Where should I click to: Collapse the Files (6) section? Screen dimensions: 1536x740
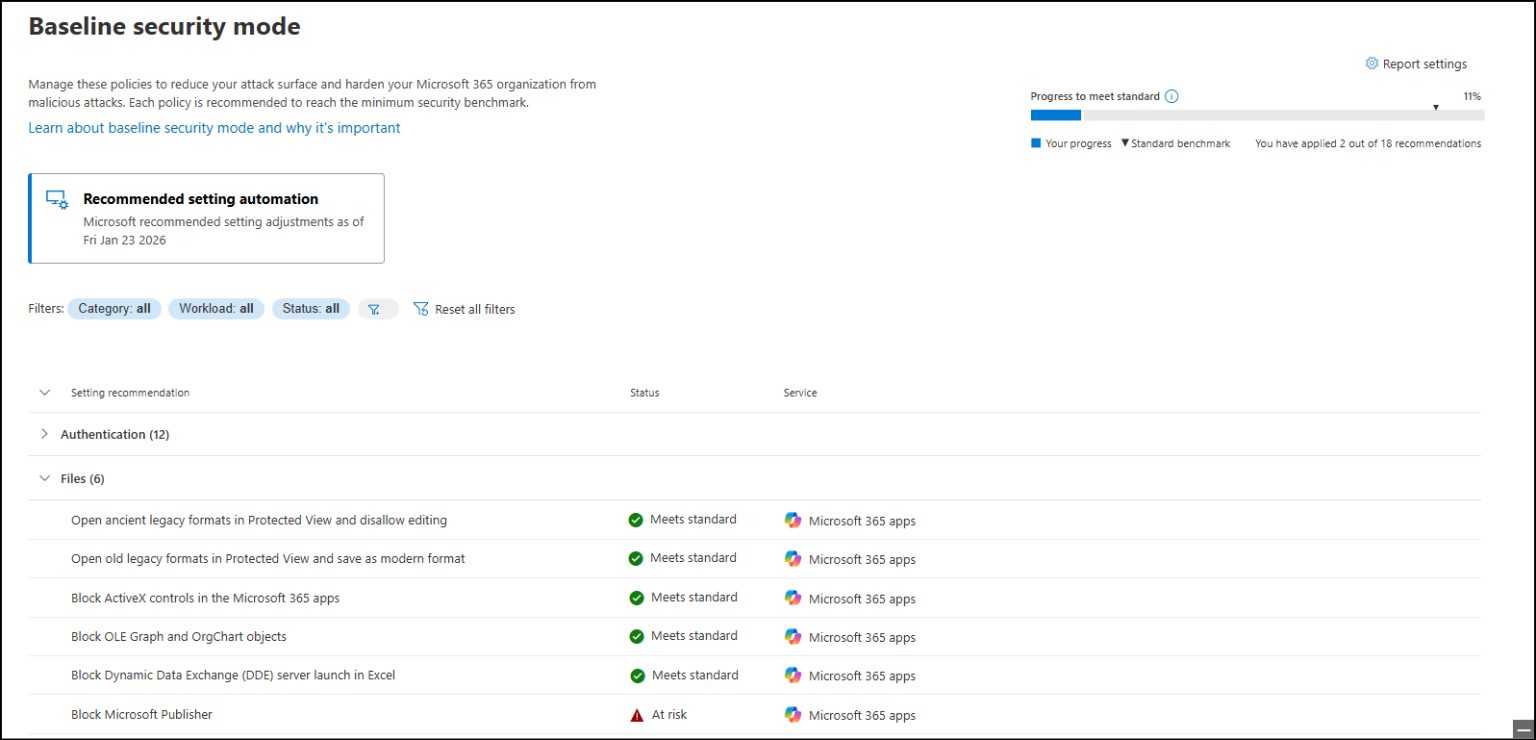tap(44, 478)
